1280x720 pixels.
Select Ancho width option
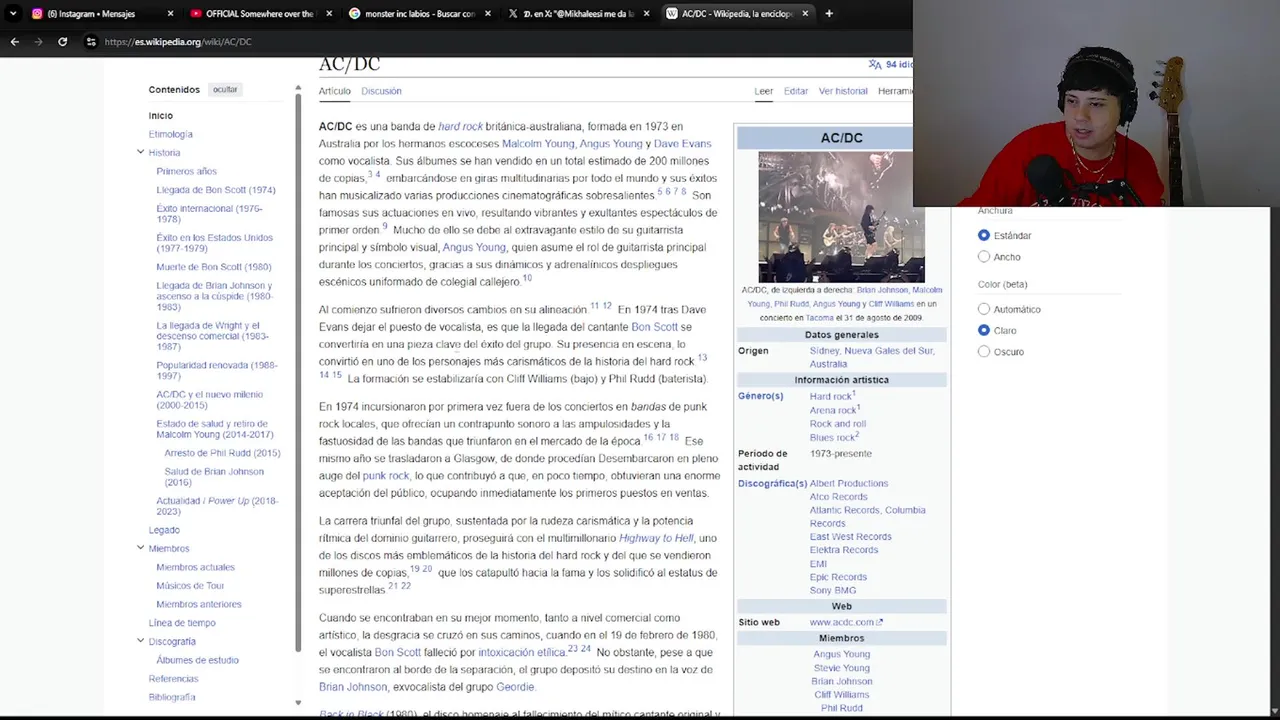984,257
